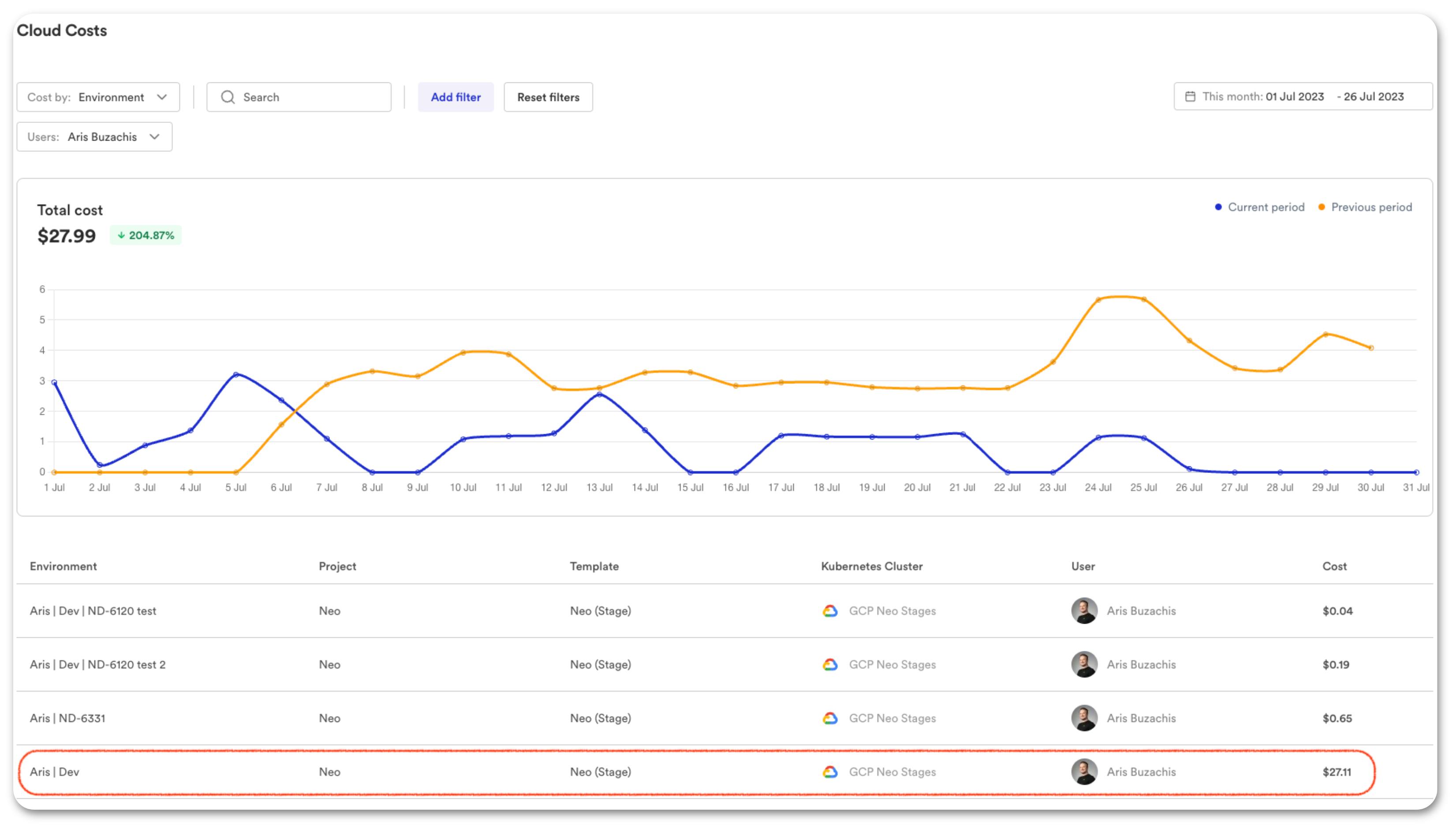
Task: Click the green down arrow in the cost badge
Action: coord(121,234)
